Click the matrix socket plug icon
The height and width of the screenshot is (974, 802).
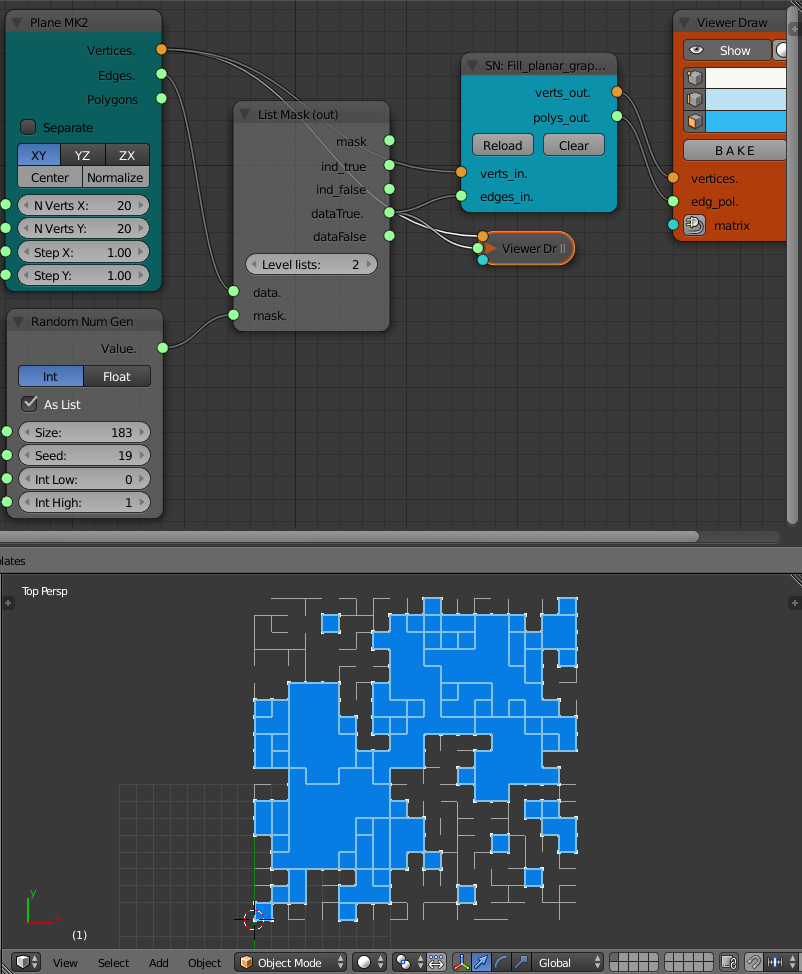click(695, 225)
